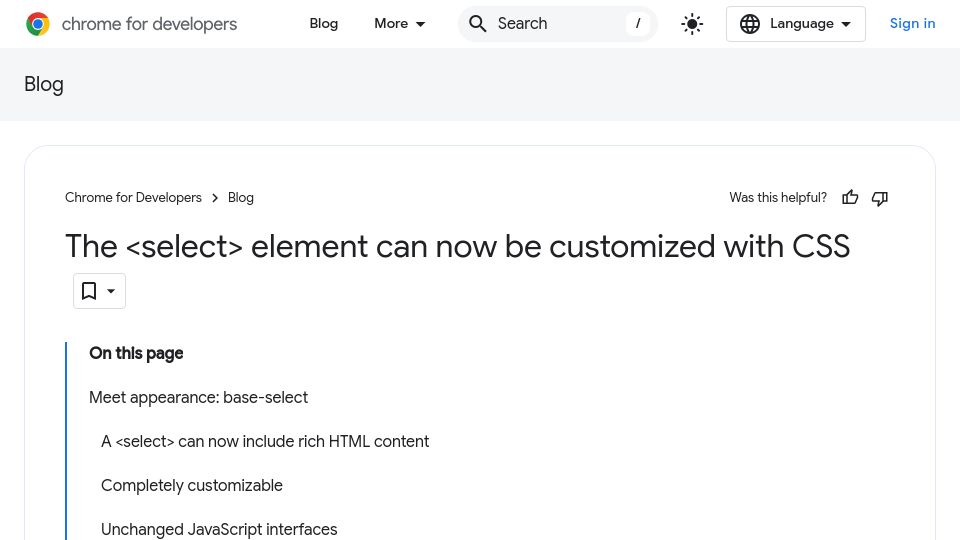The height and width of the screenshot is (540, 960).
Task: Click the 'Was this helpful?' text
Action: tap(778, 198)
